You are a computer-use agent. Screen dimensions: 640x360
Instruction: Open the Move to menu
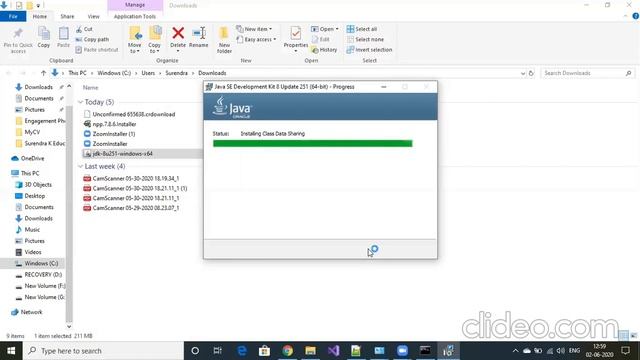tap(134, 40)
